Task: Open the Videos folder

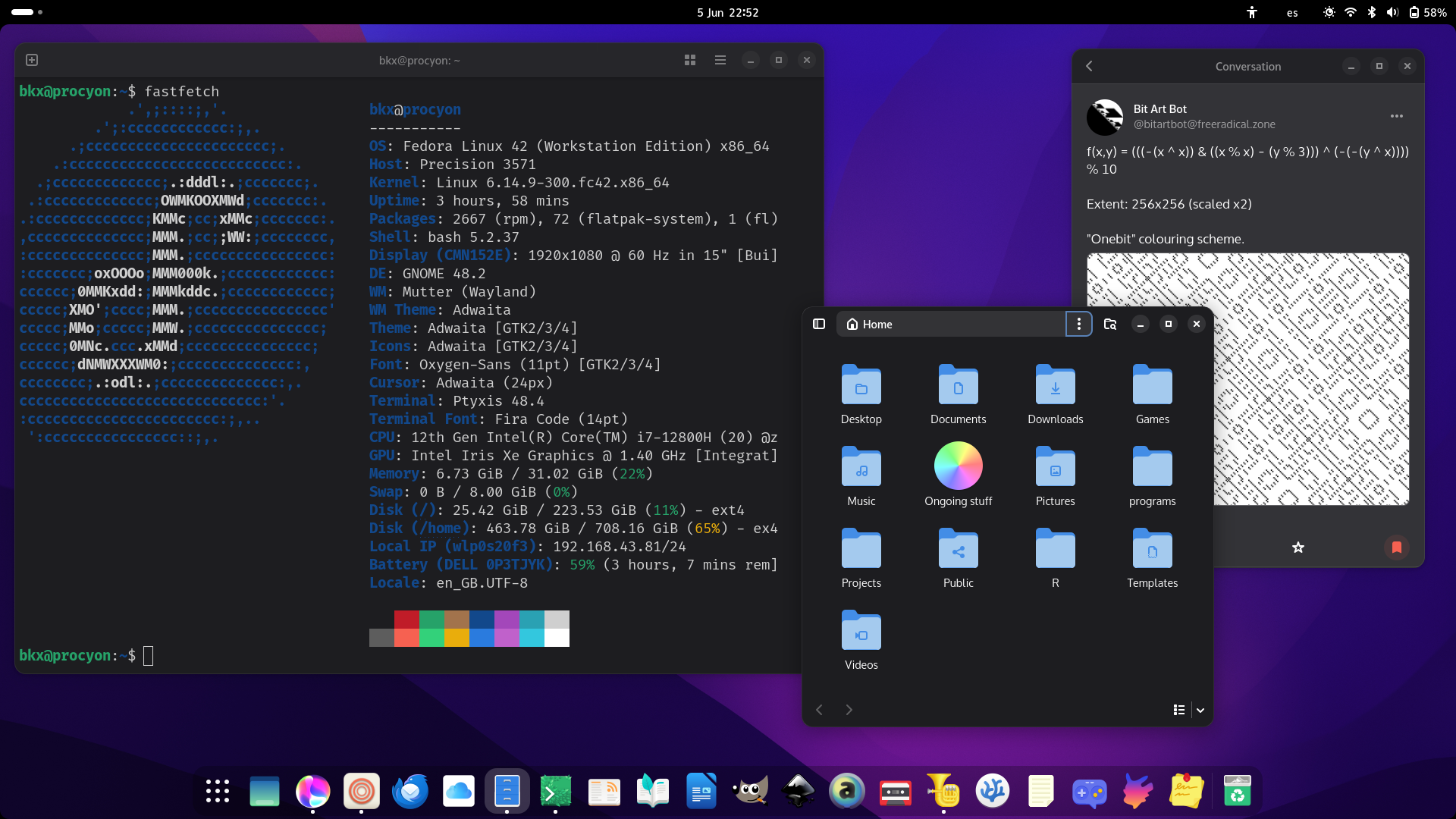Action: (861, 640)
